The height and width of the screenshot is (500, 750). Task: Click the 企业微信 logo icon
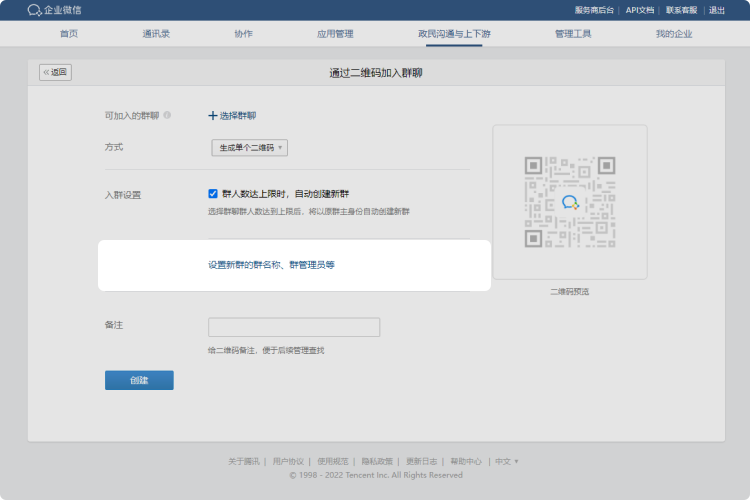point(34,10)
